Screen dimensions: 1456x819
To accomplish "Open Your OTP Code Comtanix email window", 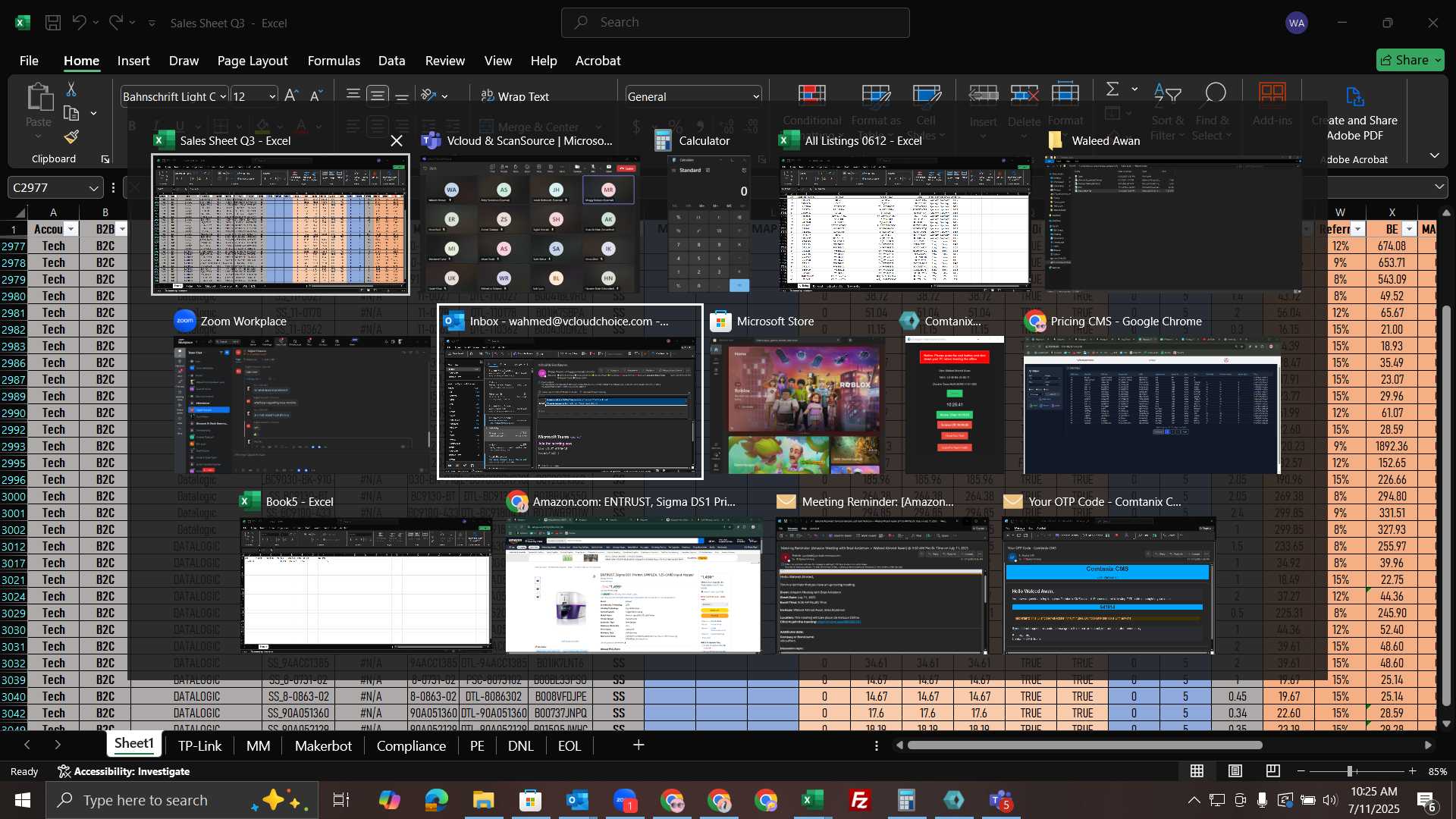I will [x=1109, y=585].
